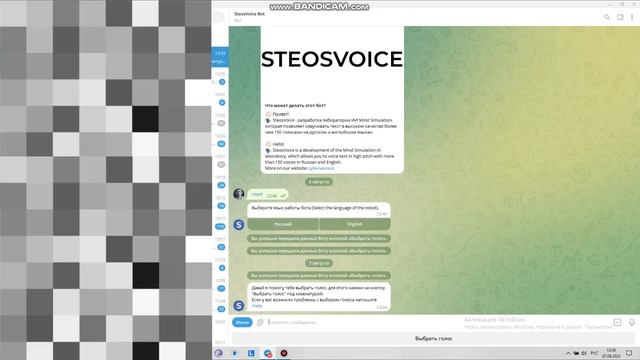Click the blue Меню bot button
640x360 pixels.
(242, 322)
